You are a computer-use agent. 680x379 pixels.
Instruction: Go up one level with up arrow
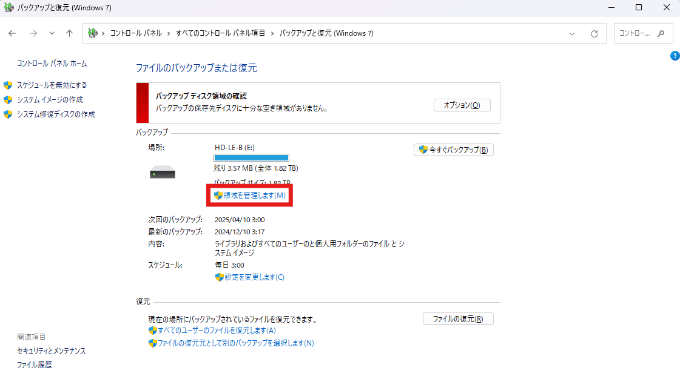coord(69,33)
